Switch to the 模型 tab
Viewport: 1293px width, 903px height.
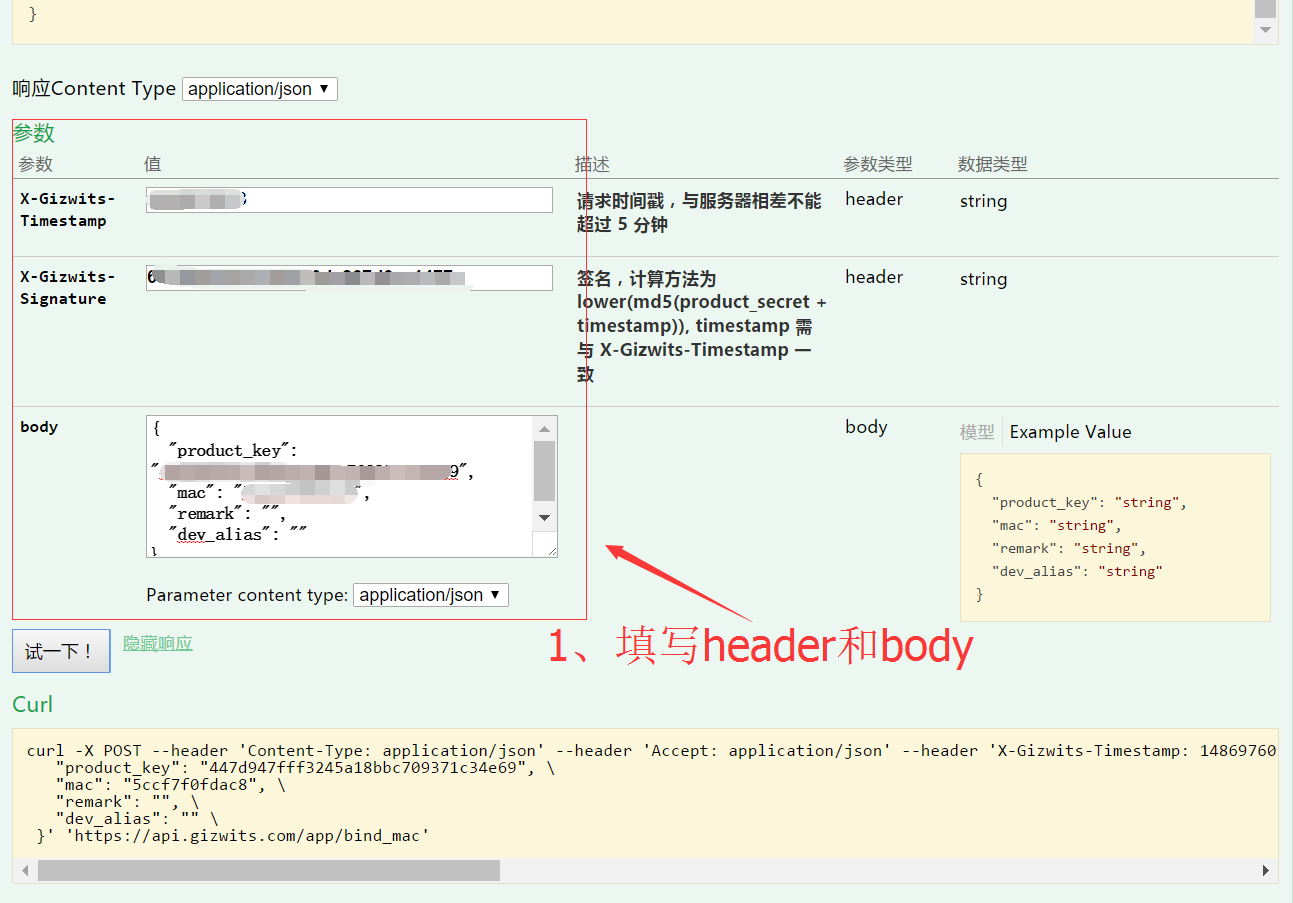pos(977,432)
